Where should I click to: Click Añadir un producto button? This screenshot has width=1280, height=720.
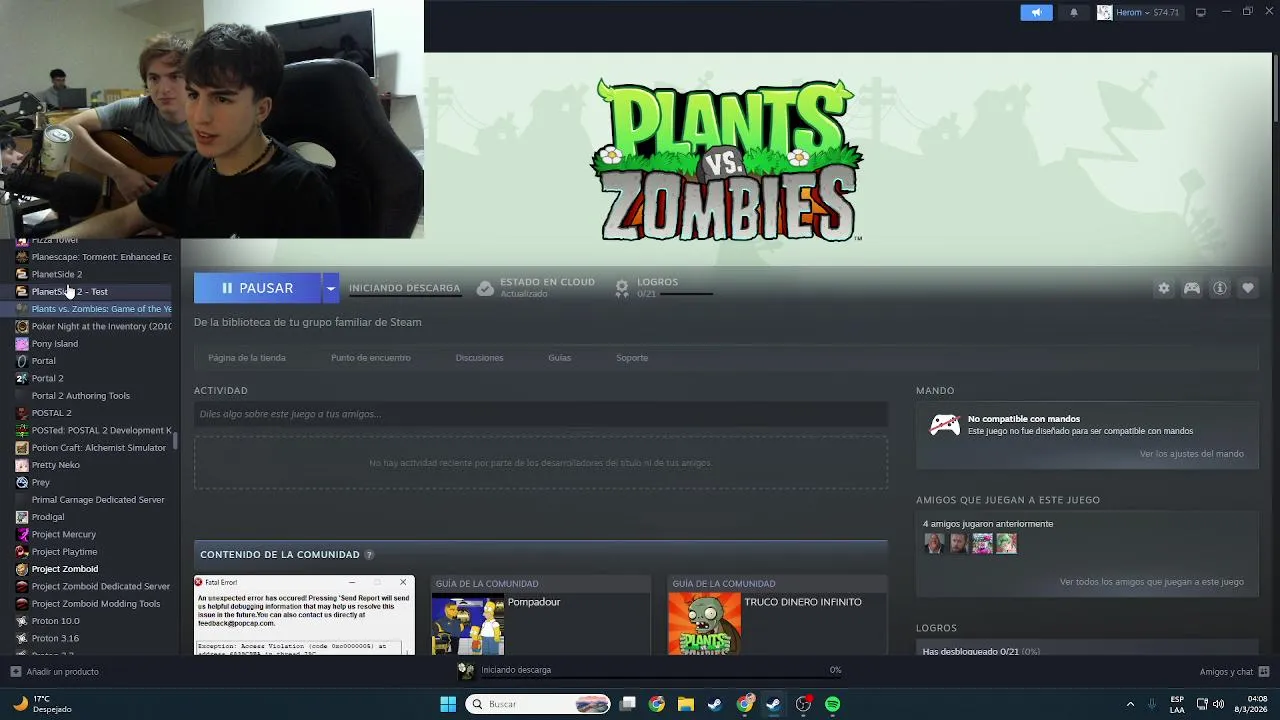[55, 672]
